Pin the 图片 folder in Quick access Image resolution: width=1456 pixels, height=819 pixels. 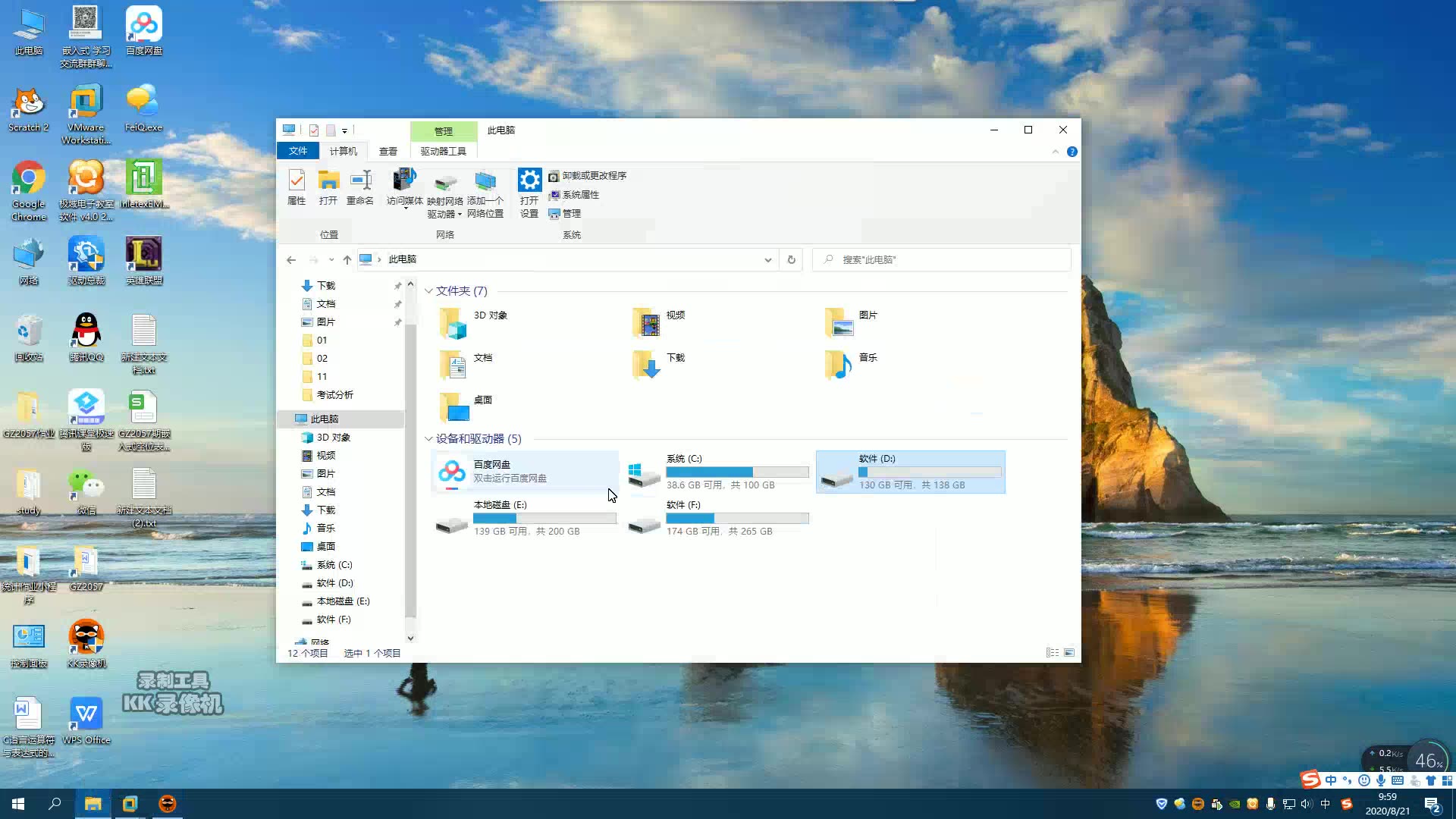[397, 322]
